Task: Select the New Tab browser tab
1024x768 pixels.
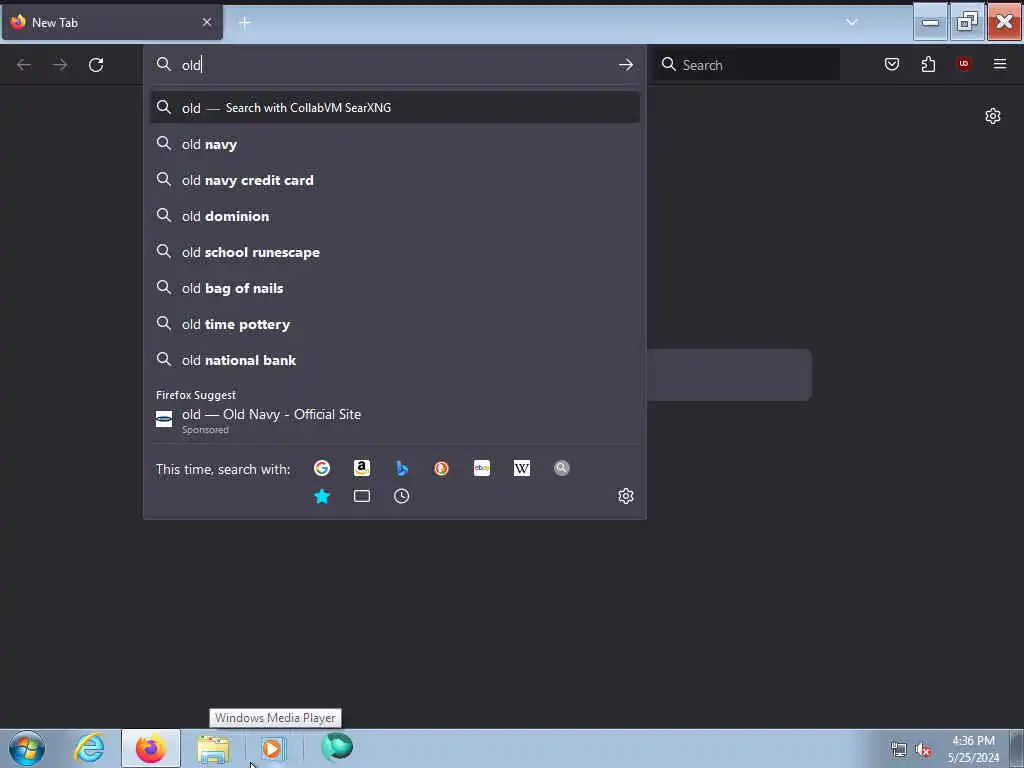Action: (112, 22)
